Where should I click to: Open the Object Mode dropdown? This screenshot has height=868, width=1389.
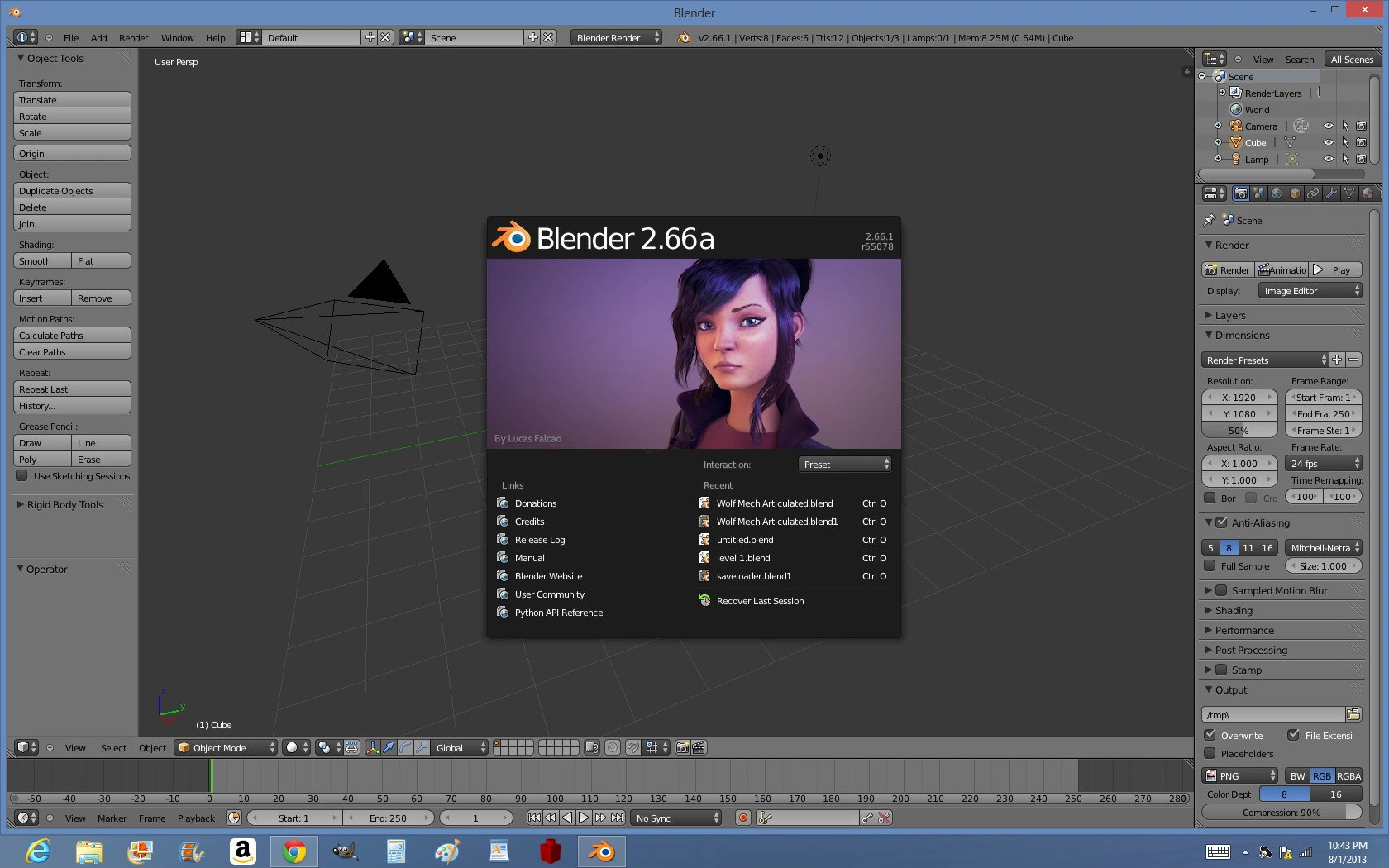click(227, 747)
